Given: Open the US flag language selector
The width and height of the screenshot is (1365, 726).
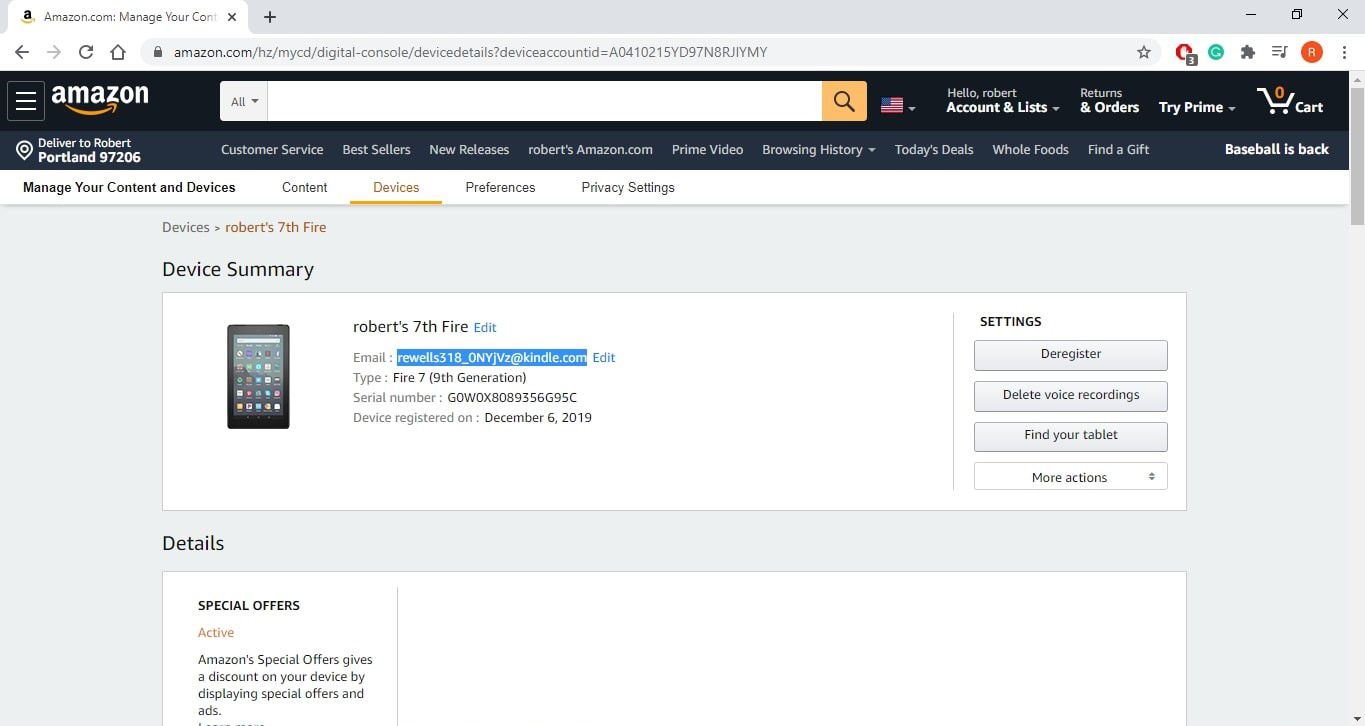Looking at the screenshot, I should (897, 105).
